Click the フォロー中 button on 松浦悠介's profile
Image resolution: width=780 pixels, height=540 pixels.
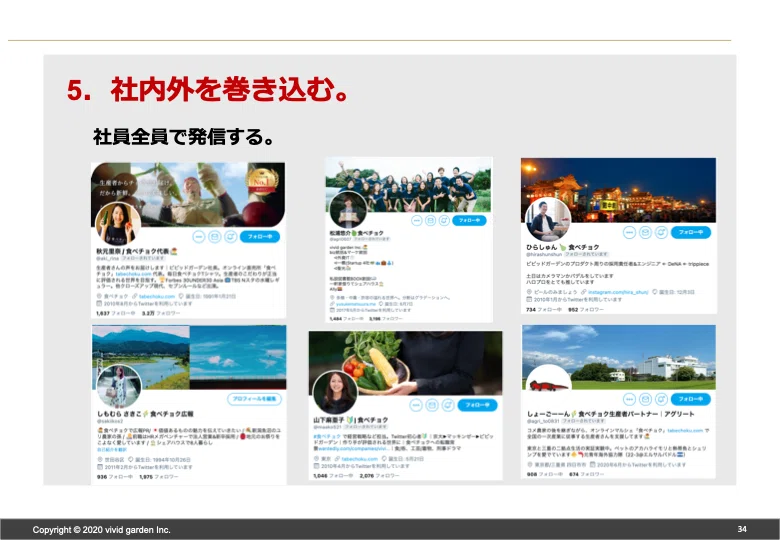pos(469,220)
